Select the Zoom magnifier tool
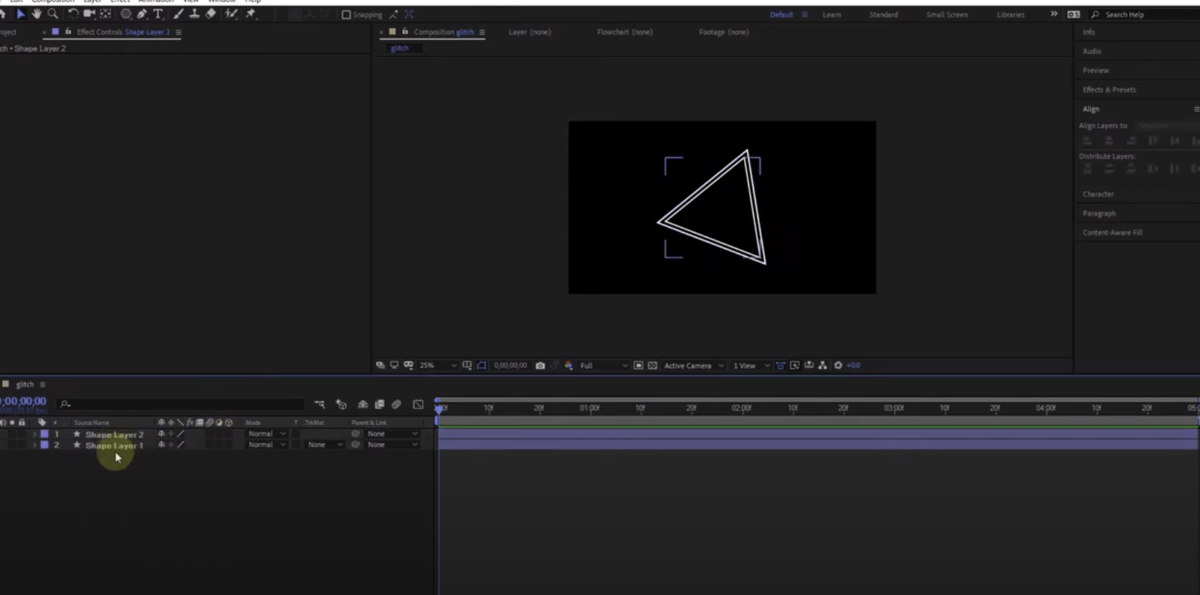Viewport: 1200px width, 595px height. pyautogui.click(x=53, y=14)
